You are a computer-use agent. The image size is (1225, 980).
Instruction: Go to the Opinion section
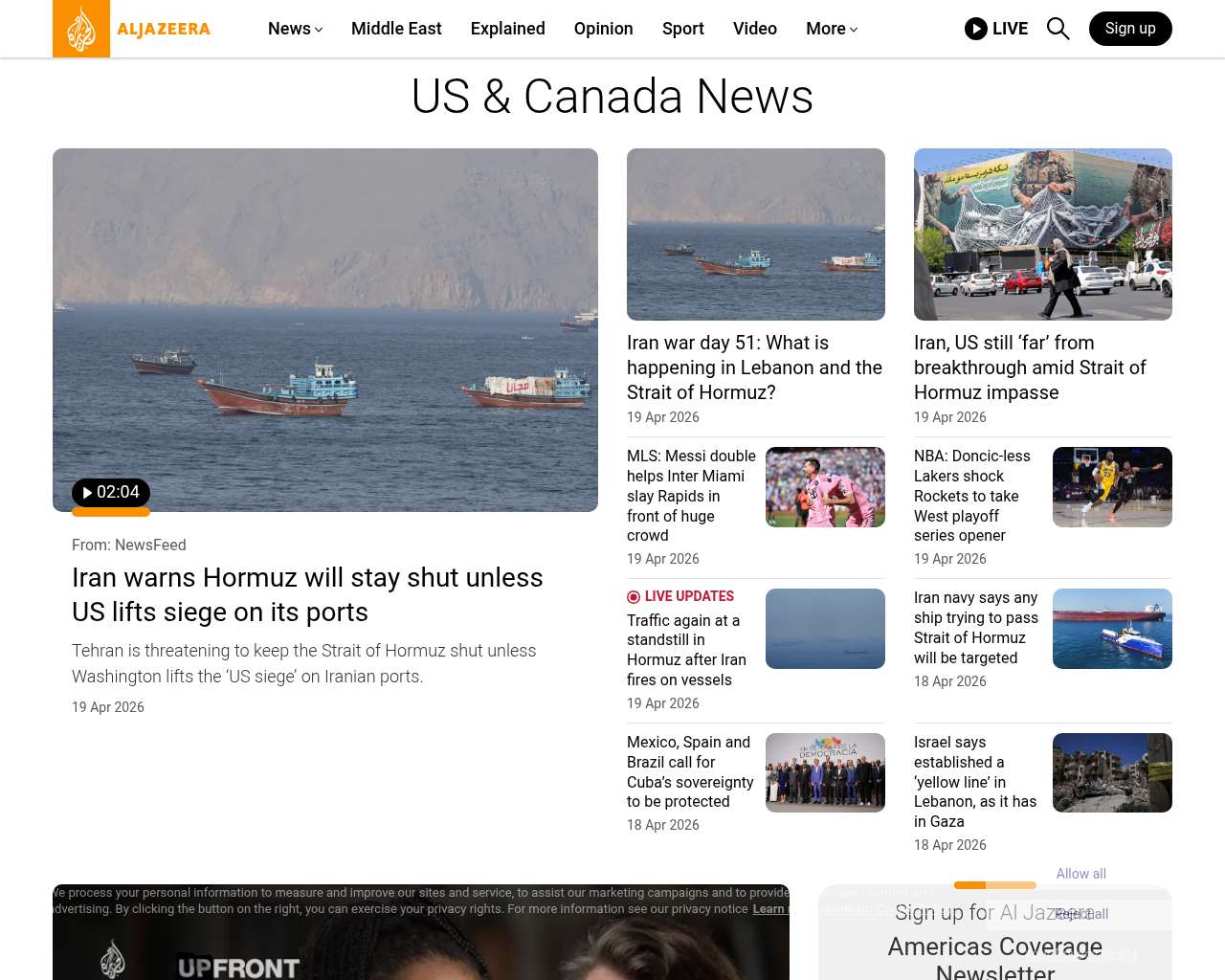pos(603,29)
